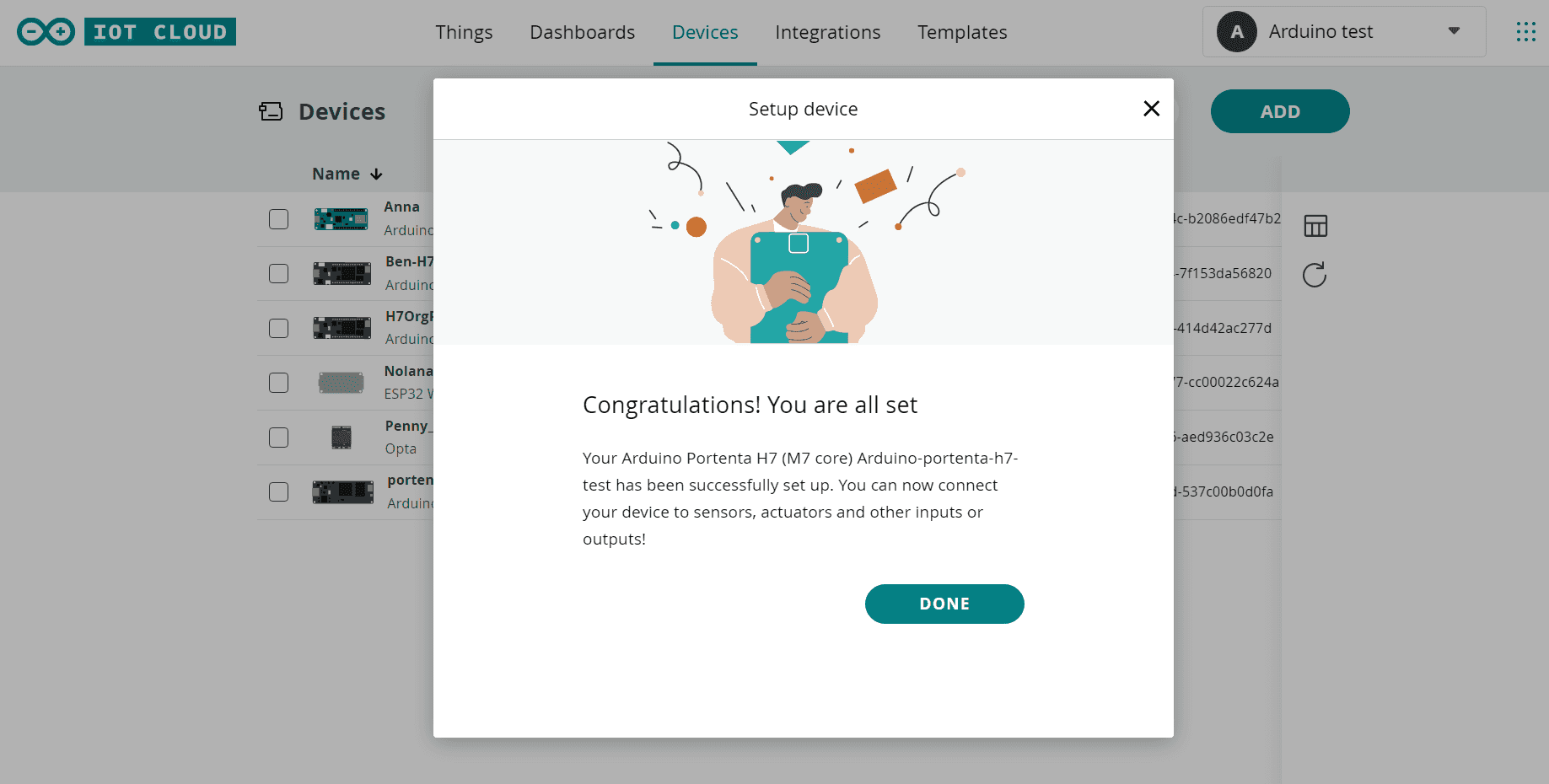The width and height of the screenshot is (1549, 784).
Task: Switch to the Dashboards tab
Action: coord(582,32)
